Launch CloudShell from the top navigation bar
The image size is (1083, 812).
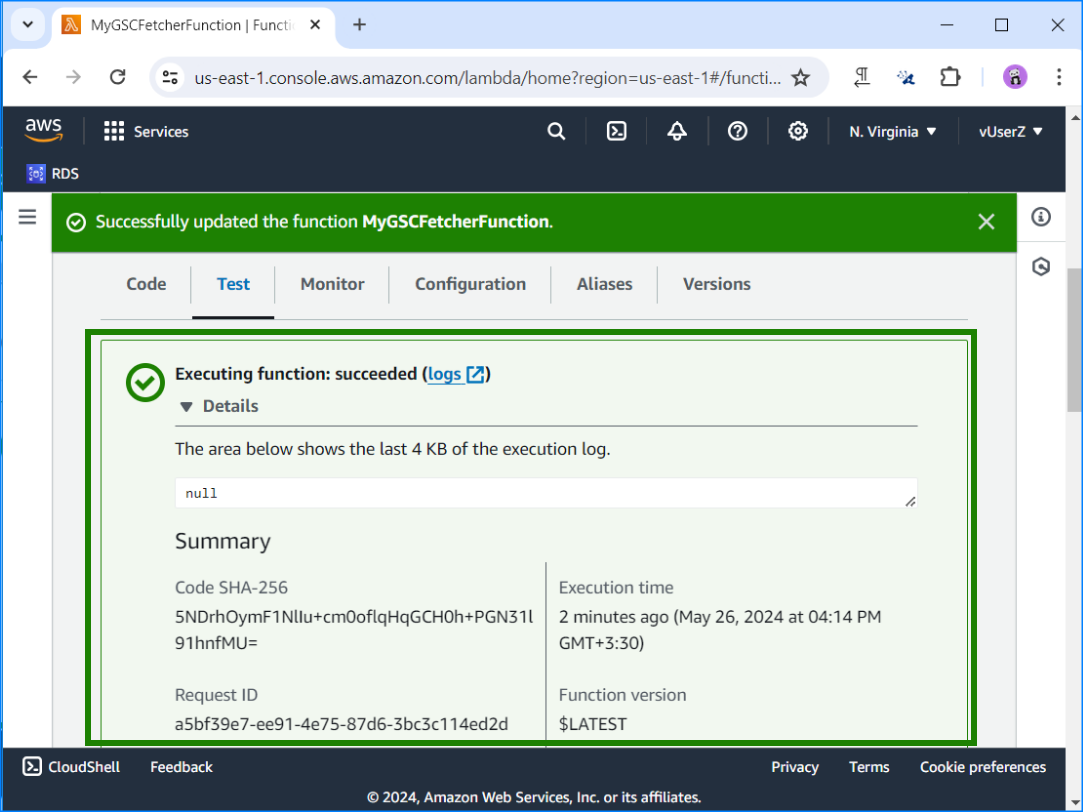coord(70,767)
